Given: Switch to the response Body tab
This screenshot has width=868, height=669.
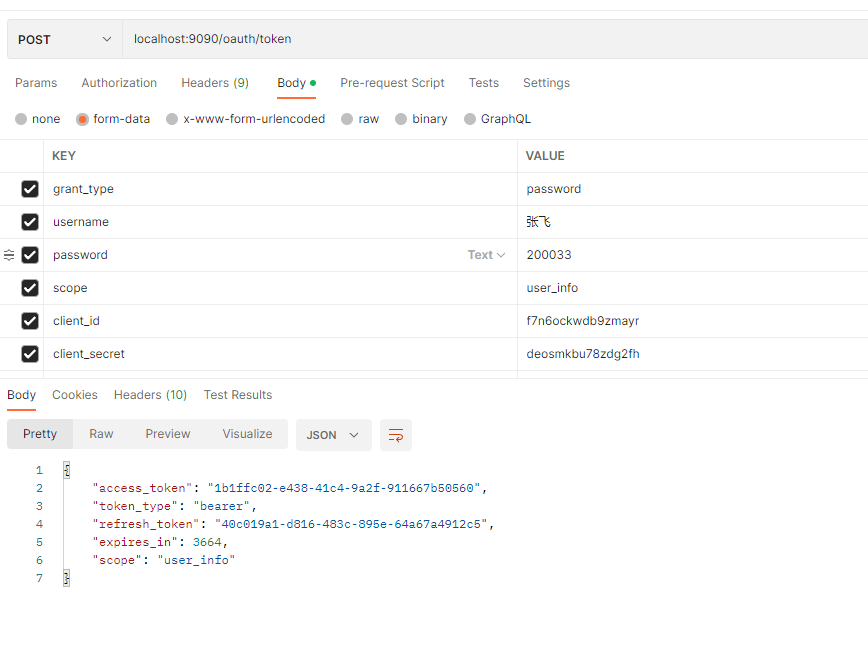Looking at the screenshot, I should [22, 395].
